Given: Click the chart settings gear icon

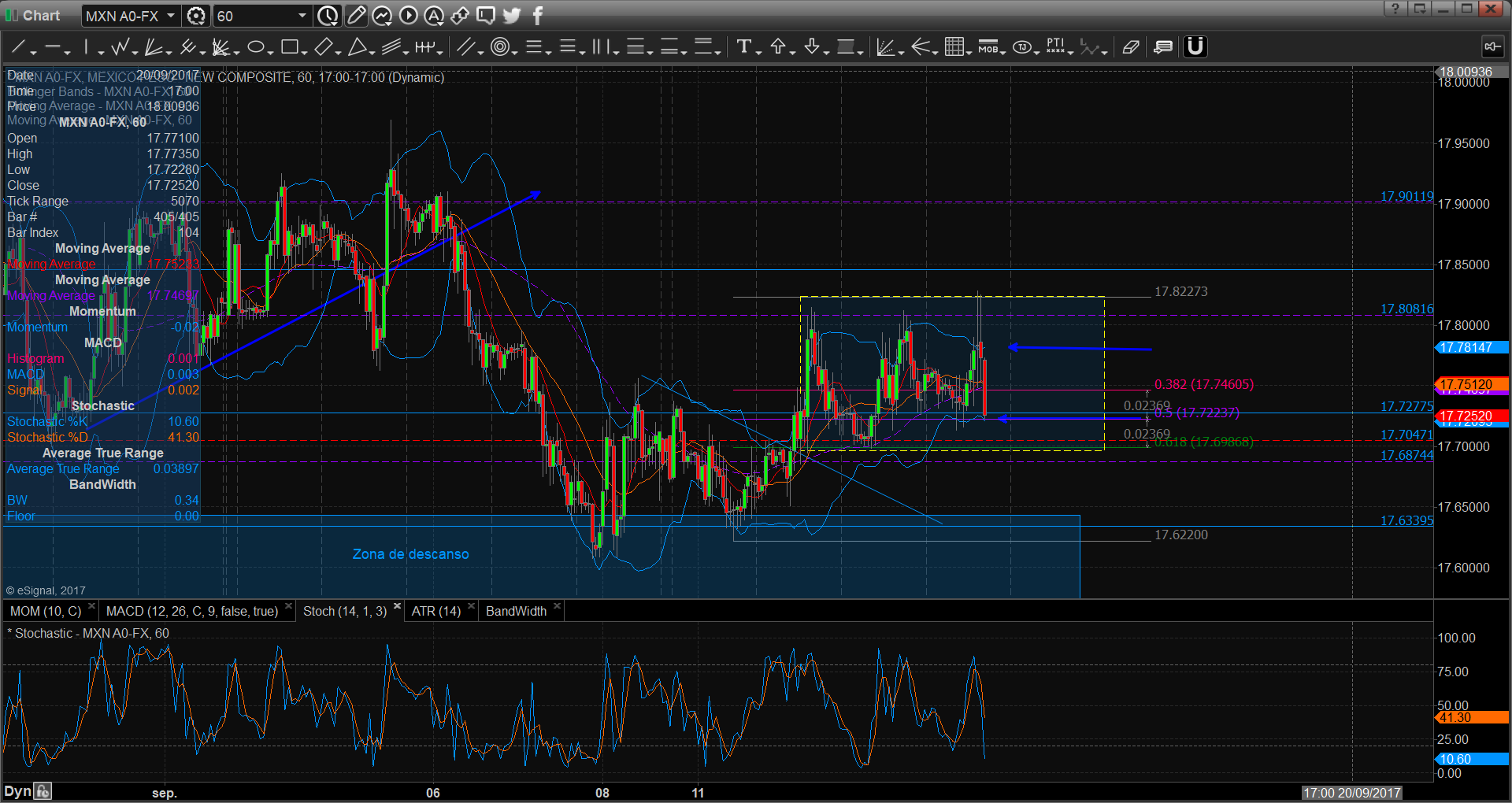Looking at the screenshot, I should click(196, 16).
